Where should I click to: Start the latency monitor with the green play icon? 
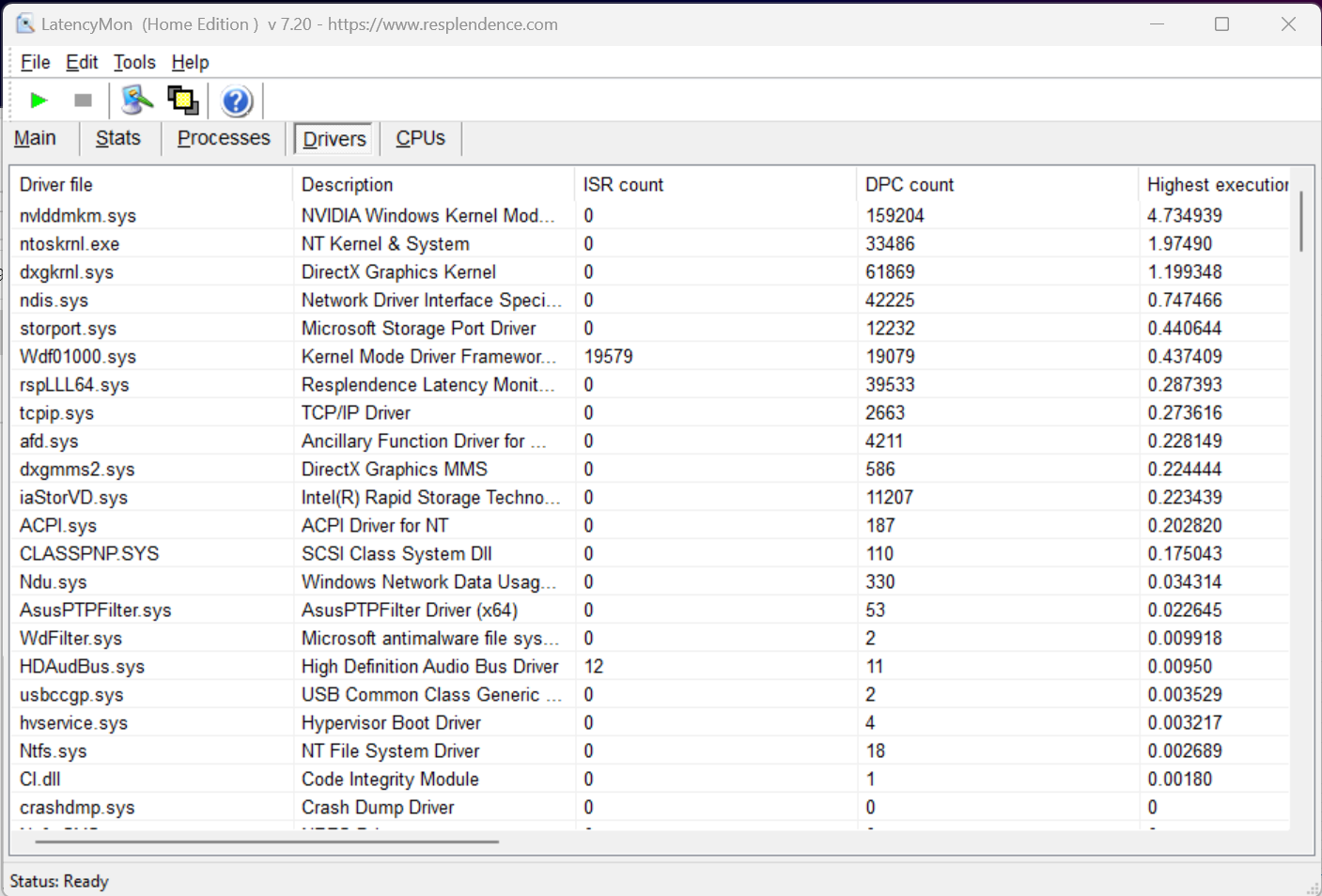click(x=39, y=100)
